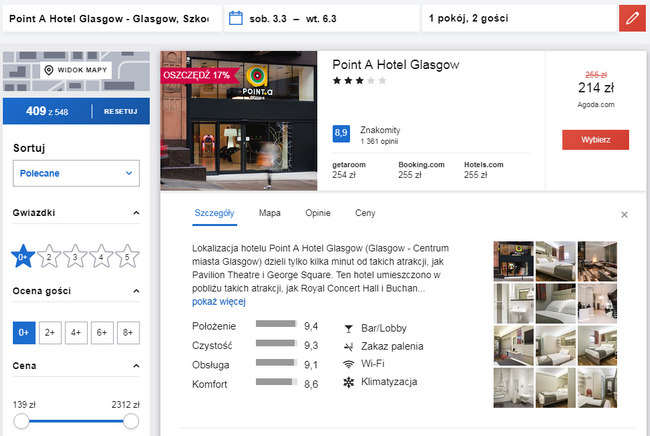The height and width of the screenshot is (436, 650).
Task: Click the maximum price slider handle
Action: tap(131, 421)
